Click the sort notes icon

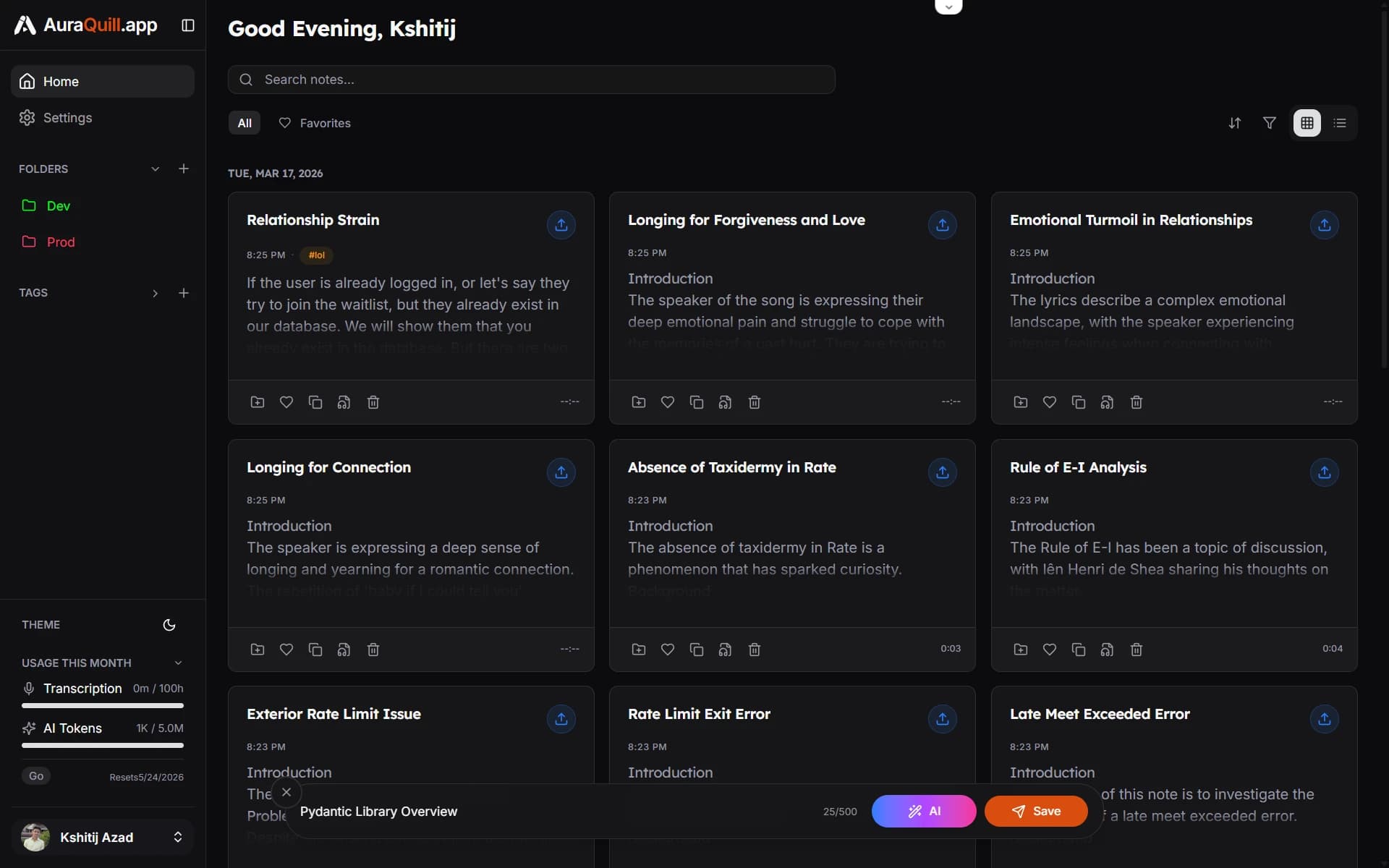coord(1235,123)
